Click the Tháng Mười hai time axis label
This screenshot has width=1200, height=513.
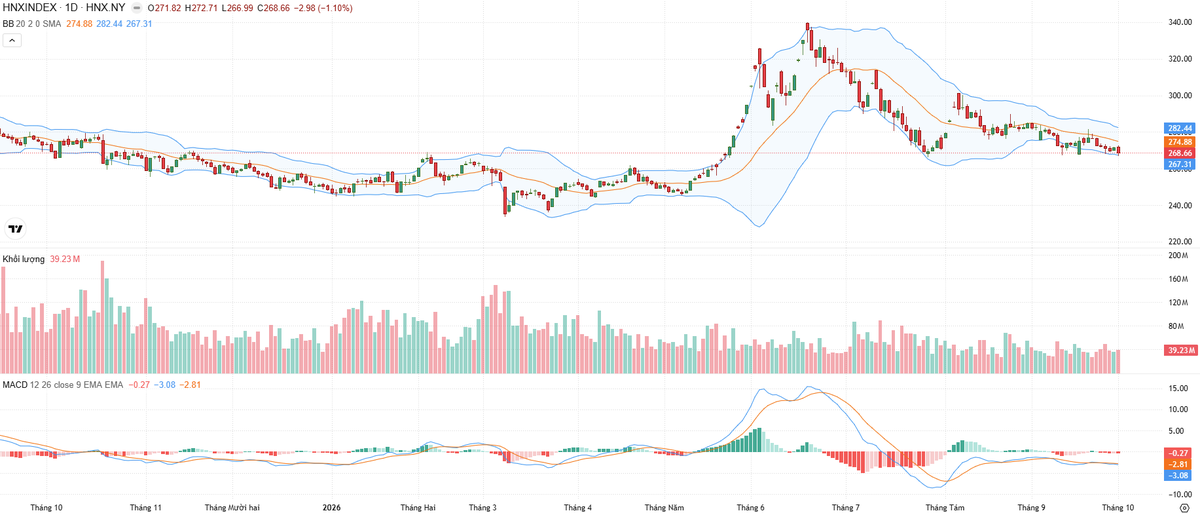(234, 507)
